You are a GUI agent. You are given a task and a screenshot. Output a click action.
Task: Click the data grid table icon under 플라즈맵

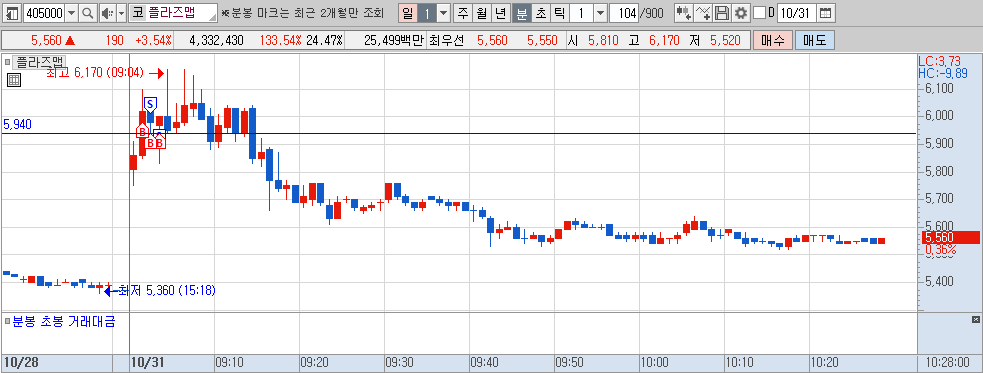[13, 80]
